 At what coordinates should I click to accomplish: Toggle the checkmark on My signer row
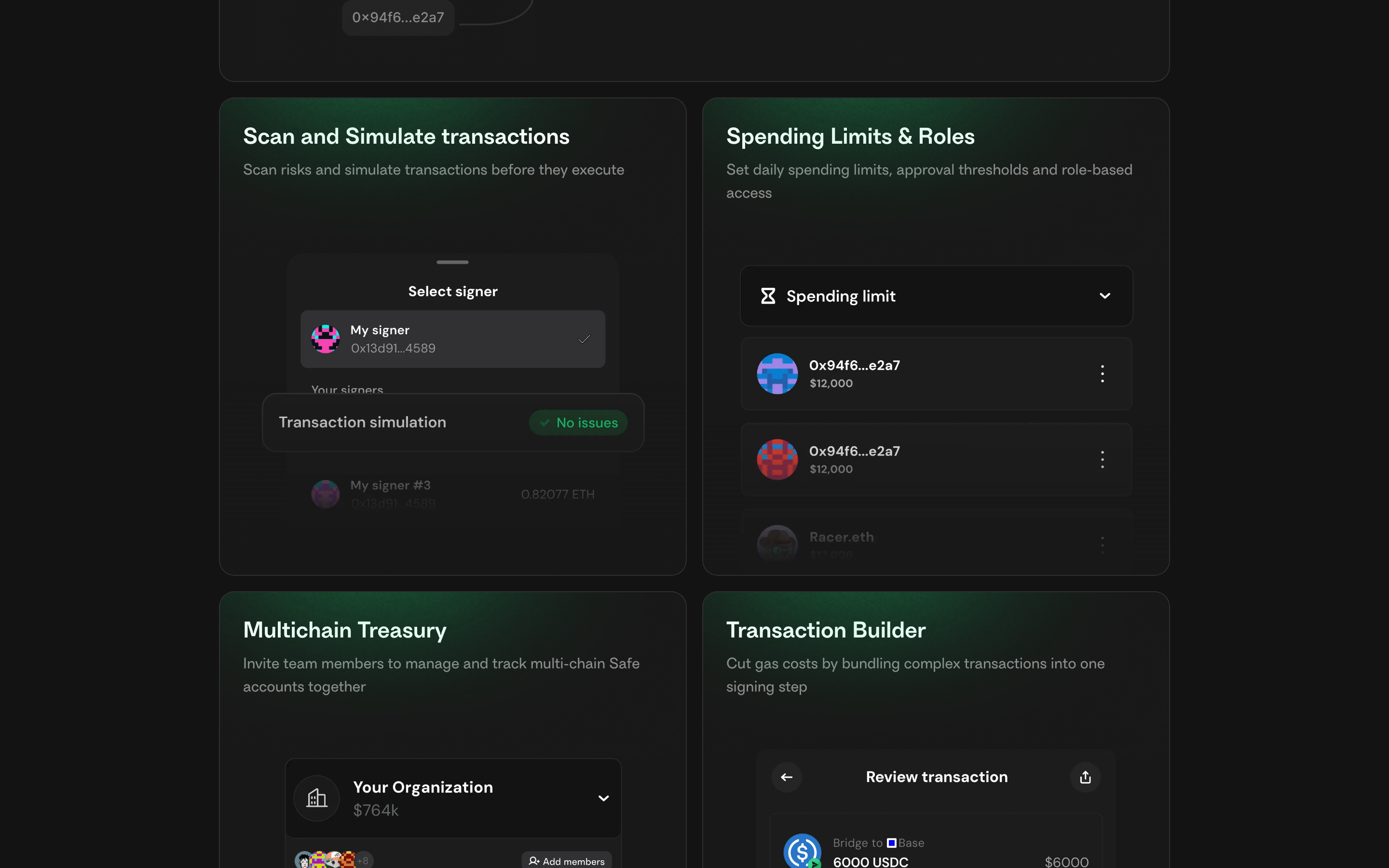coord(584,339)
